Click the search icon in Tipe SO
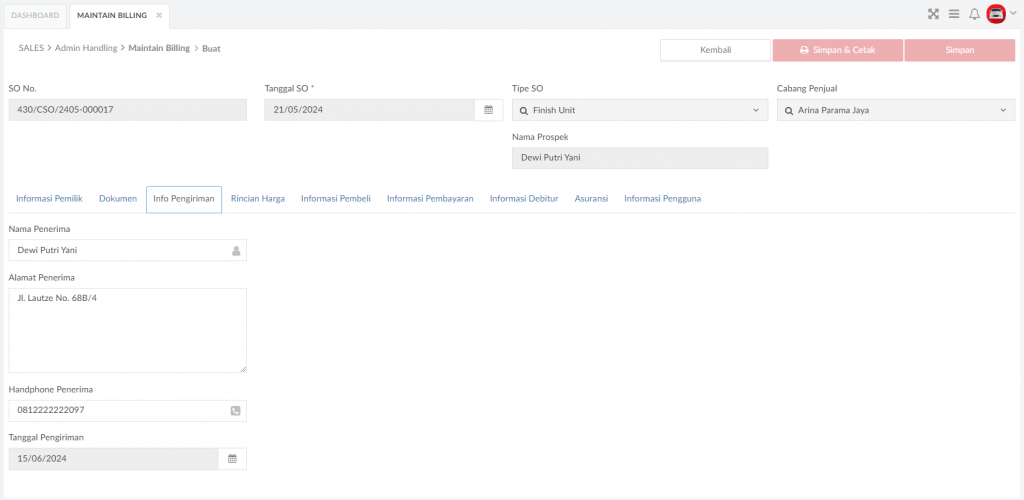Image resolution: width=1024 pixels, height=500 pixels. pyautogui.click(x=524, y=111)
